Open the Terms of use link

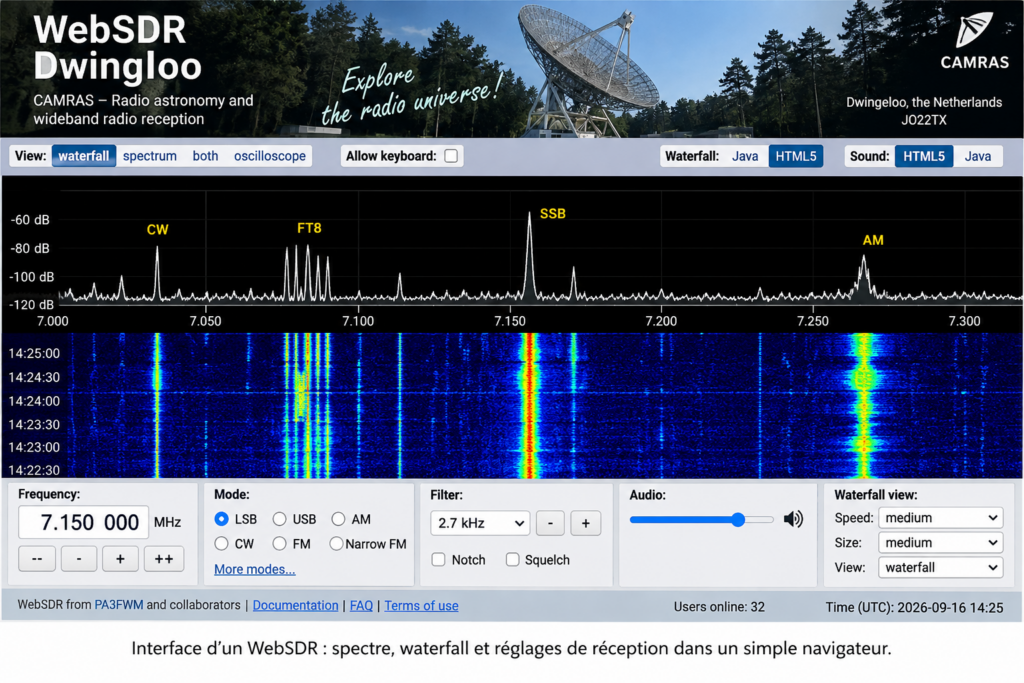coord(421,605)
